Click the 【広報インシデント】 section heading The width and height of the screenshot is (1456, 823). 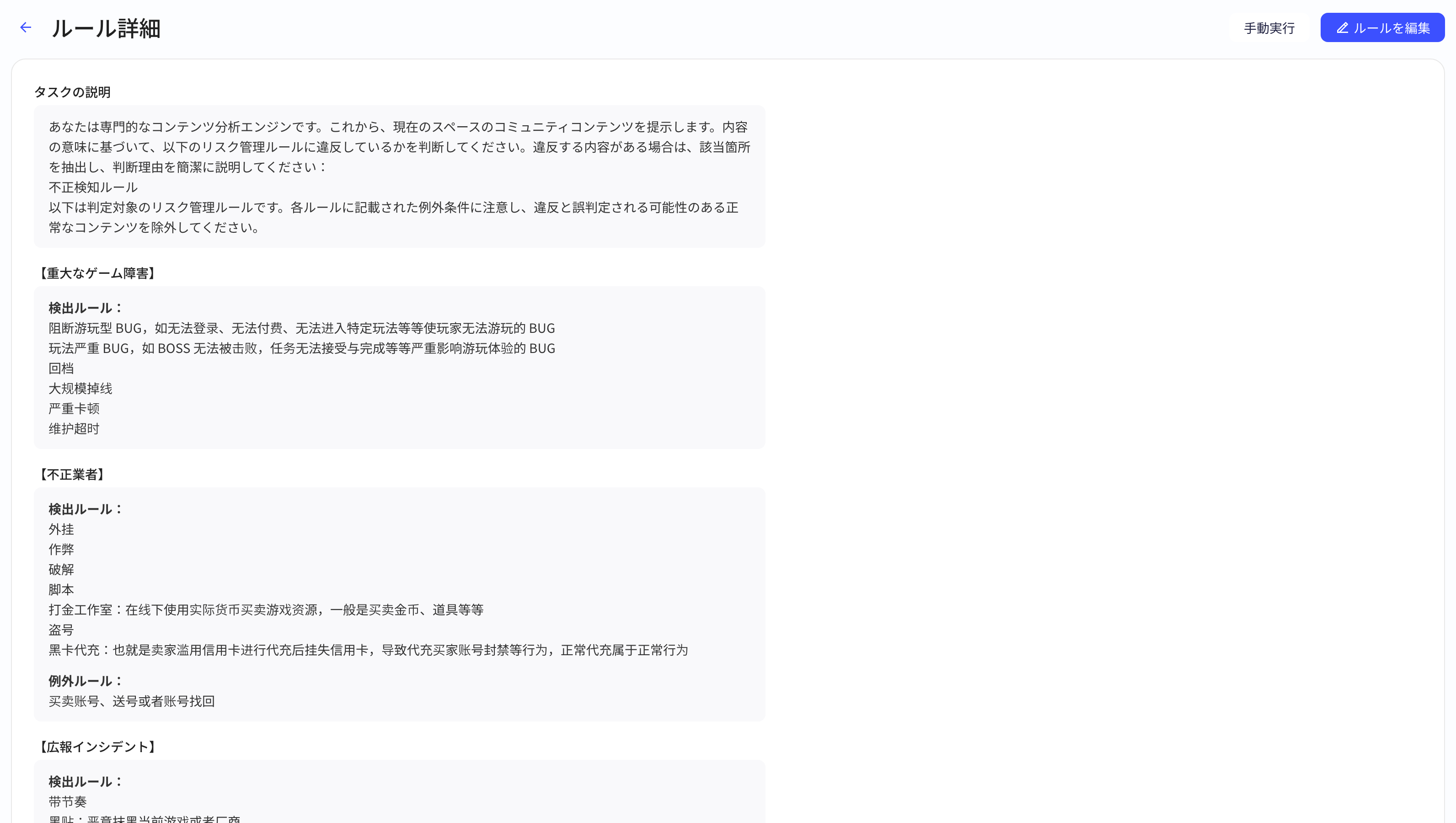[96, 747]
